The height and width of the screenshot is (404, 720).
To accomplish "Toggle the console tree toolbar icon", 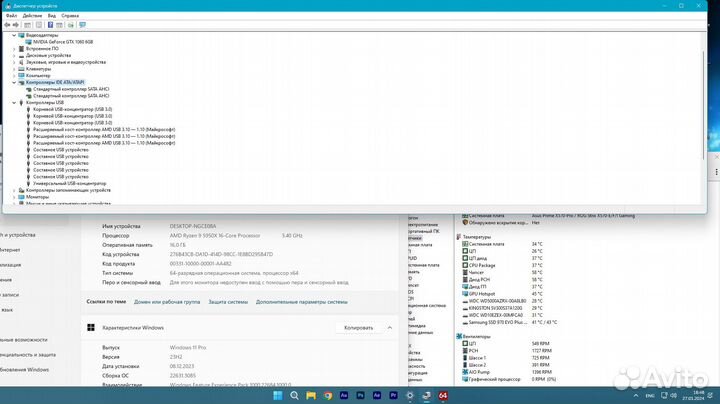I will coord(28,25).
